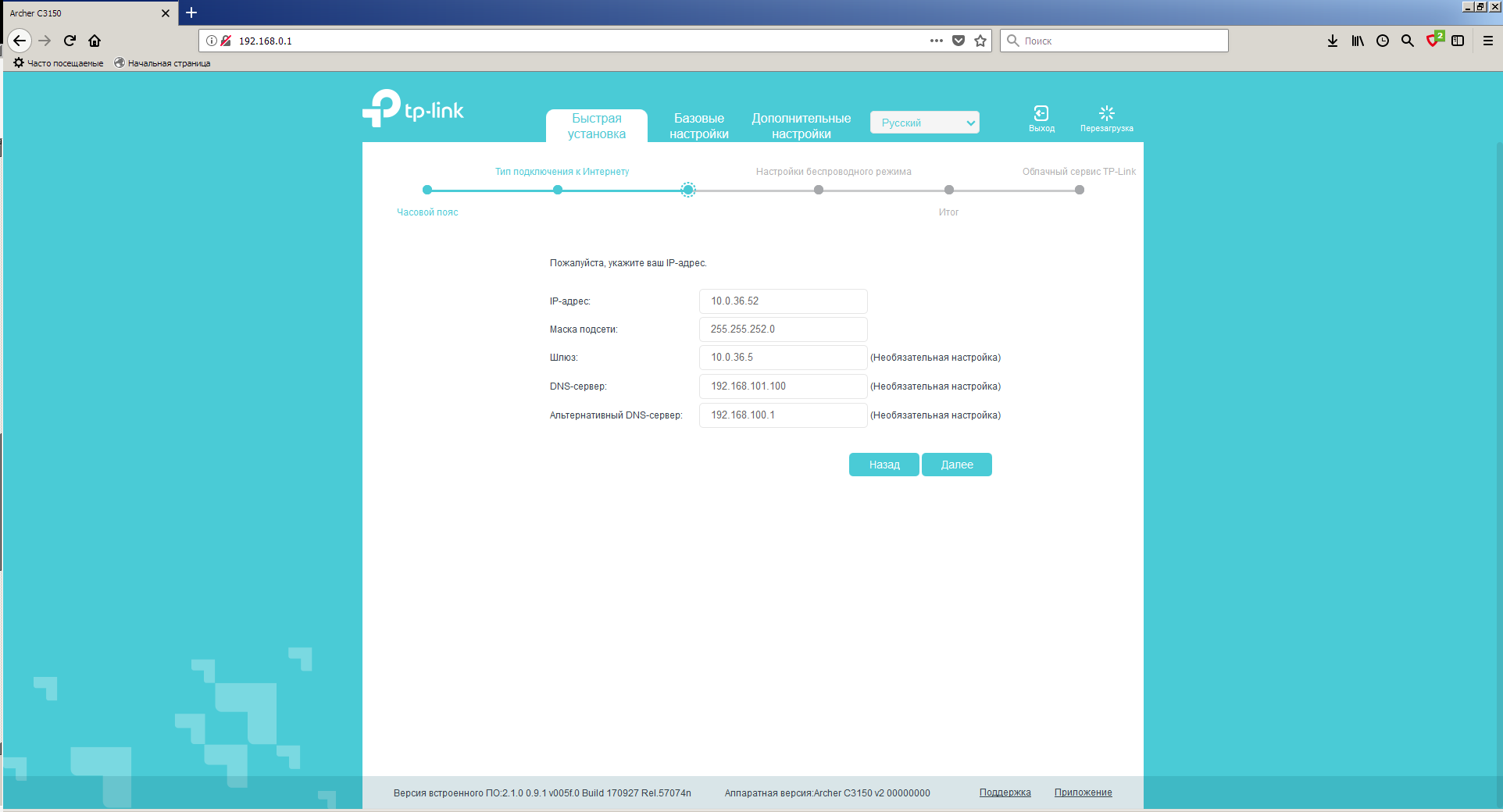Open the Поддержка link in the footer
Viewport: 1503px width, 812px height.
(1005, 792)
